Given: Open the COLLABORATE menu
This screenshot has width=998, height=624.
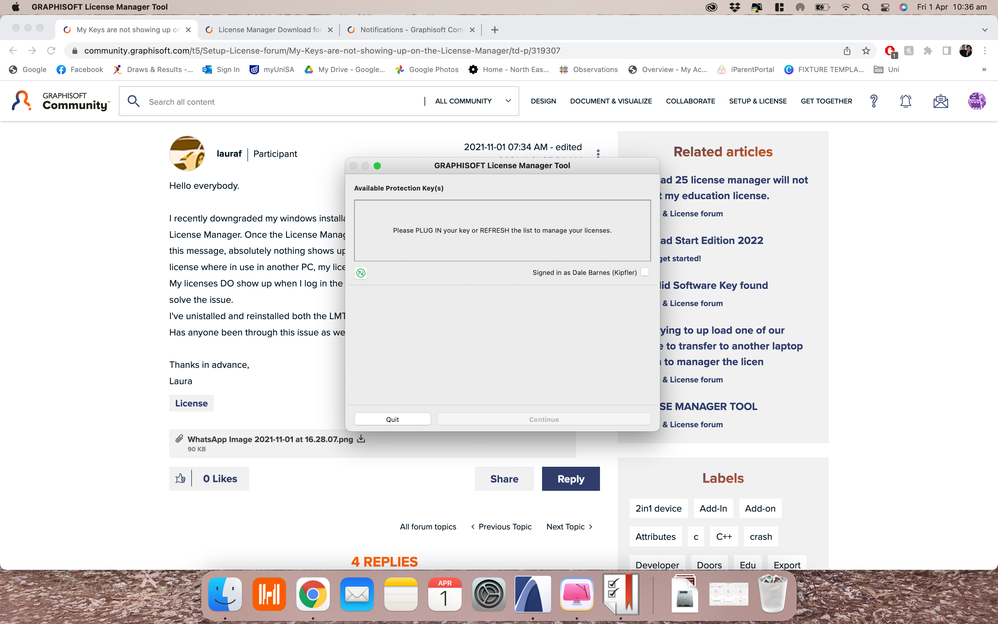Looking at the screenshot, I should tap(691, 101).
